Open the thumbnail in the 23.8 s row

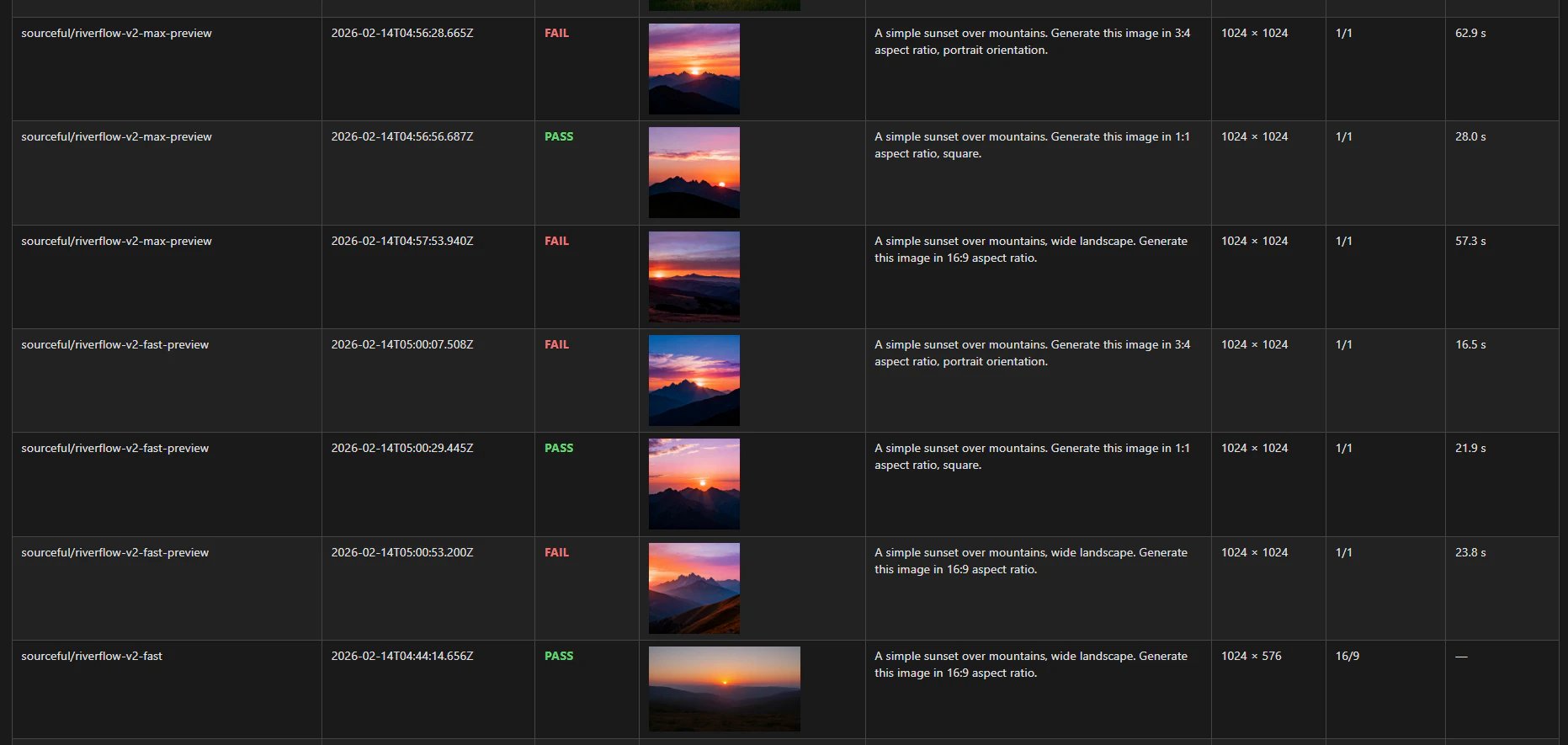tap(694, 588)
